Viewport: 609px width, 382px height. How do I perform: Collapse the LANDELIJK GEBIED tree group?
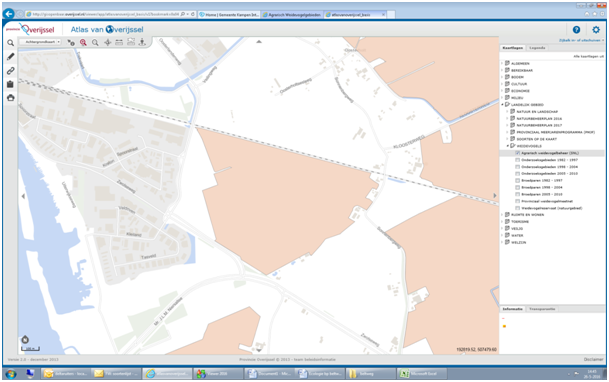point(502,105)
